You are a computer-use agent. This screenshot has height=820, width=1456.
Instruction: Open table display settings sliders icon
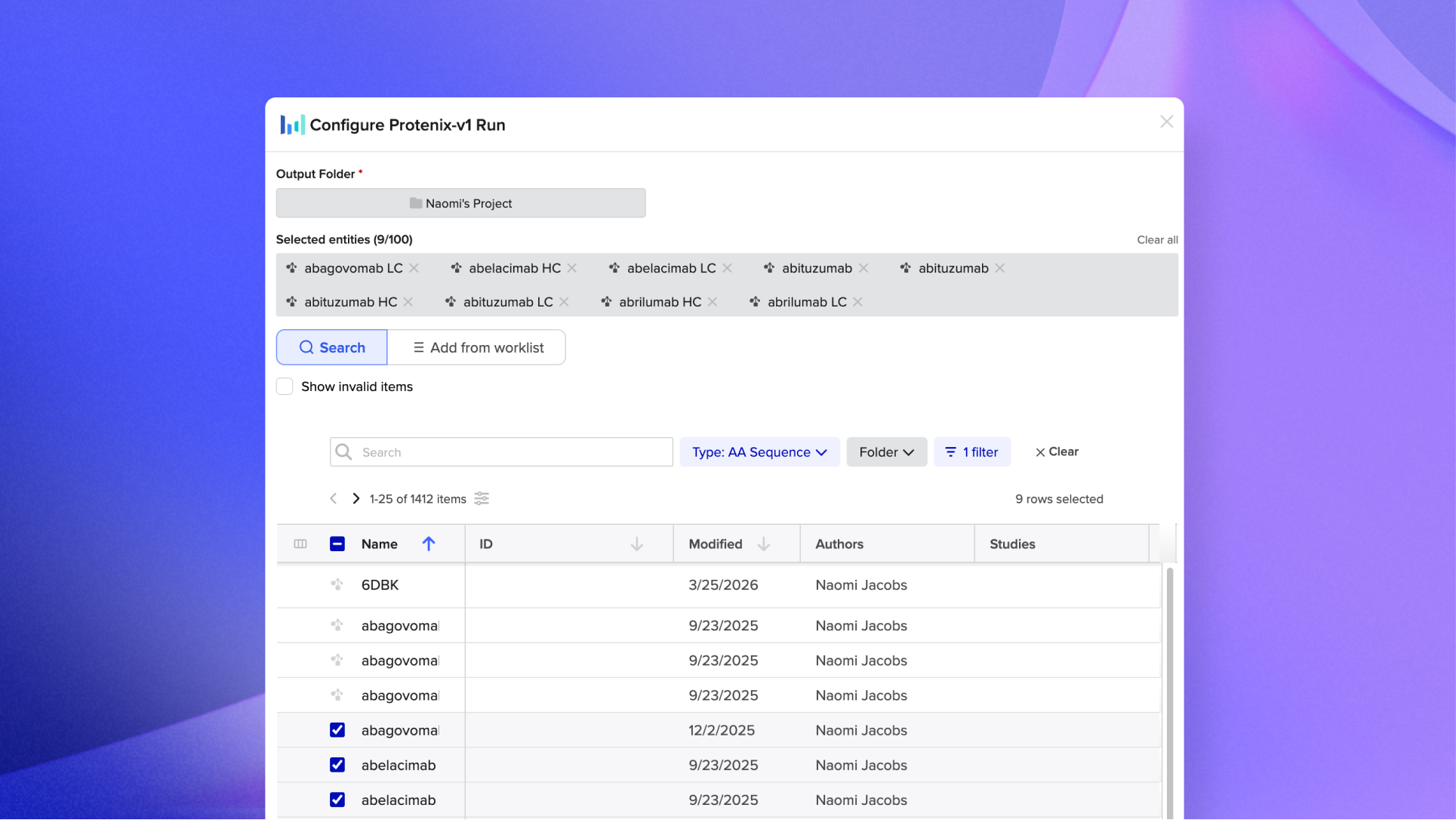(x=482, y=498)
